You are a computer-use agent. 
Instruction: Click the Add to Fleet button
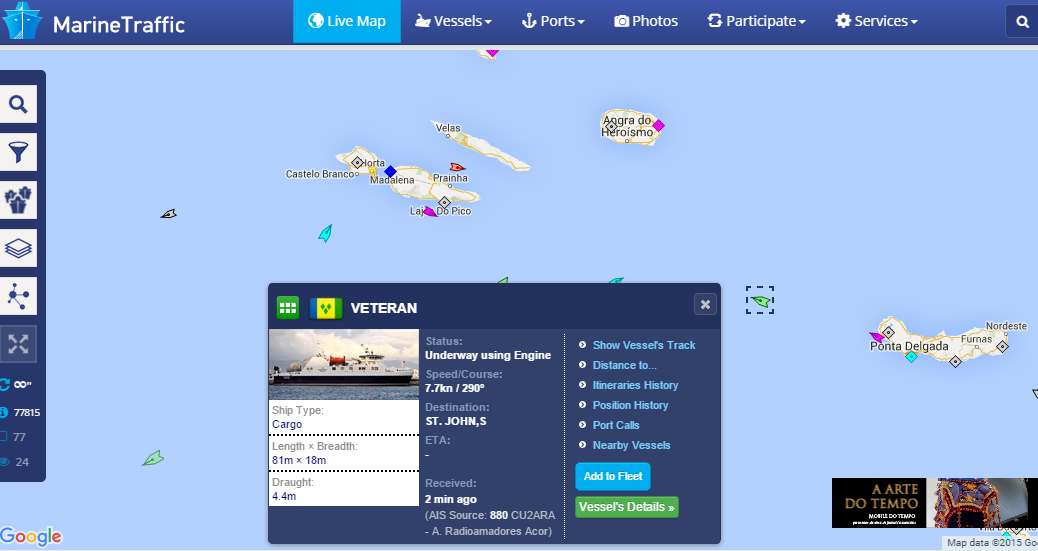[x=613, y=476]
